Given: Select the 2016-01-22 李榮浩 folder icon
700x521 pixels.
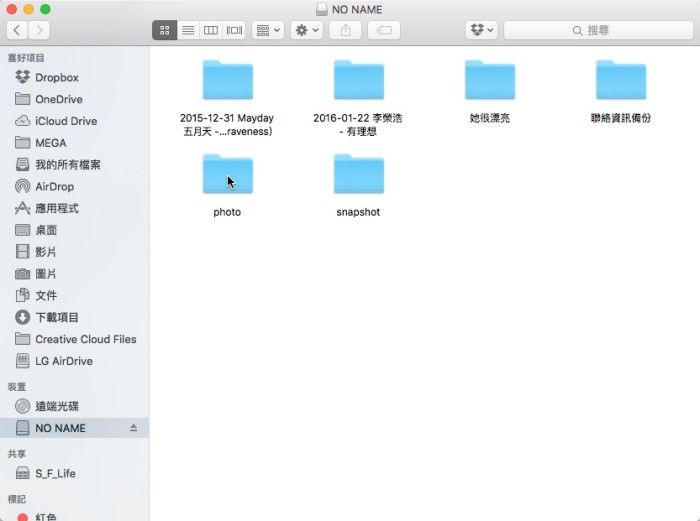Looking at the screenshot, I should click(x=359, y=80).
